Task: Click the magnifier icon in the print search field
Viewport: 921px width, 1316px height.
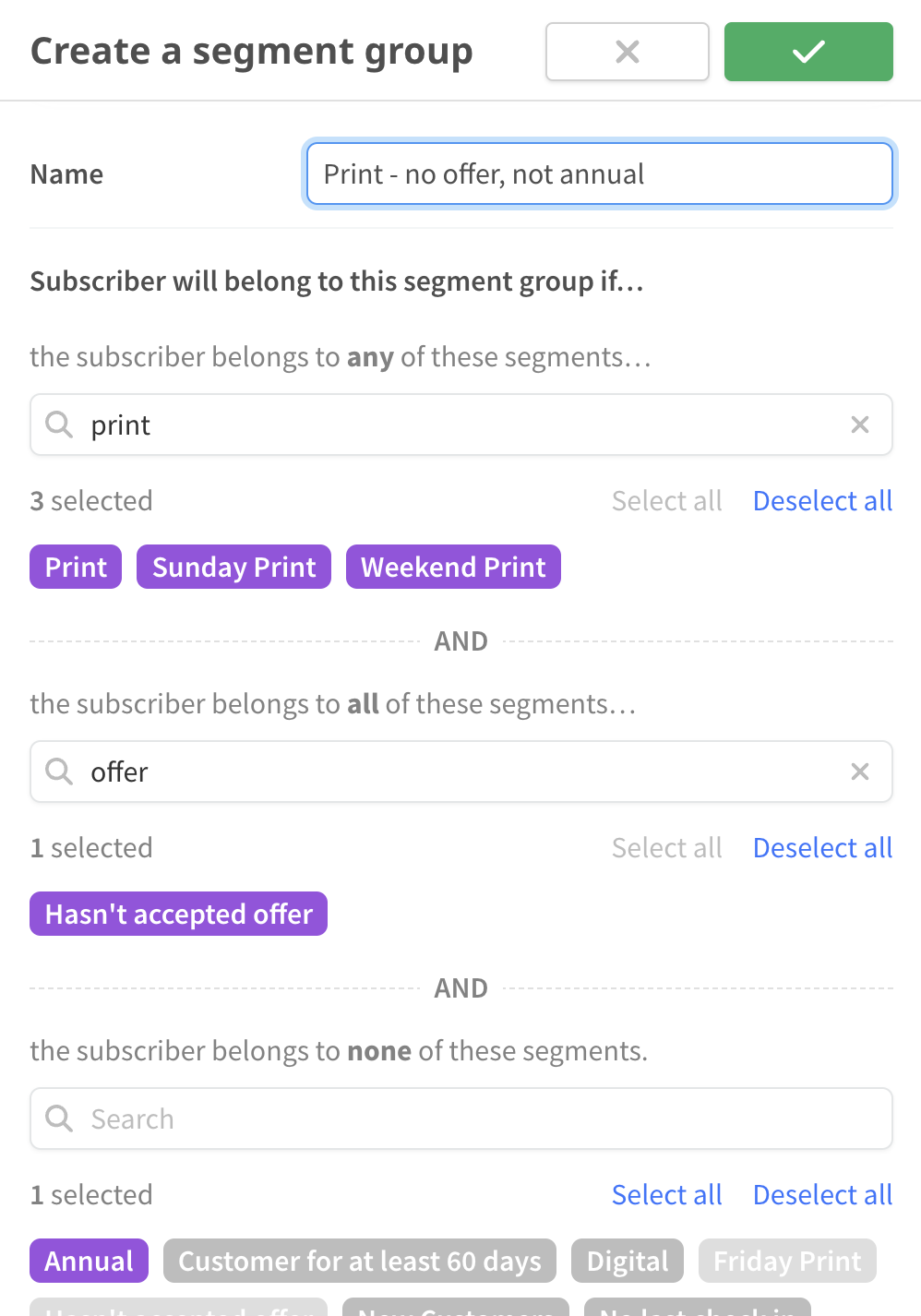Action: point(59,425)
